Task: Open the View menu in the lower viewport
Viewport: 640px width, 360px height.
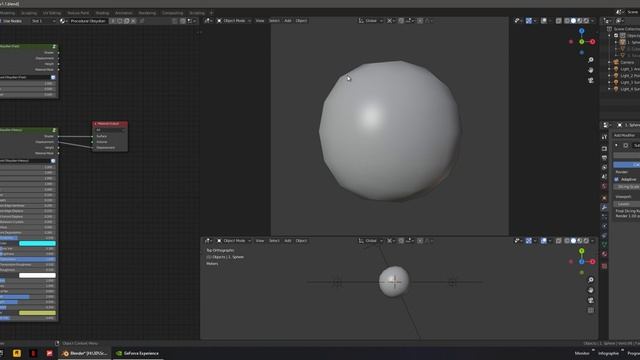Action: tap(260, 241)
